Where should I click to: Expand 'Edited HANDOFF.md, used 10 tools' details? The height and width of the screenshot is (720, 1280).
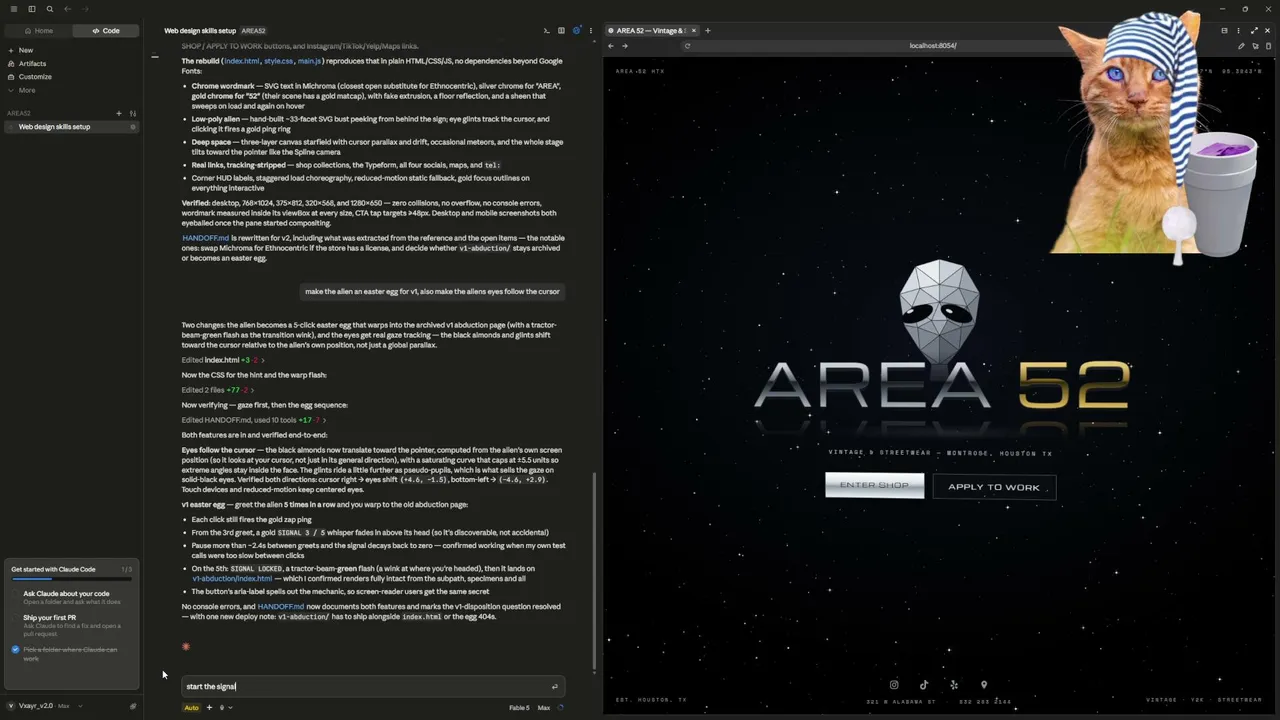coord(253,420)
